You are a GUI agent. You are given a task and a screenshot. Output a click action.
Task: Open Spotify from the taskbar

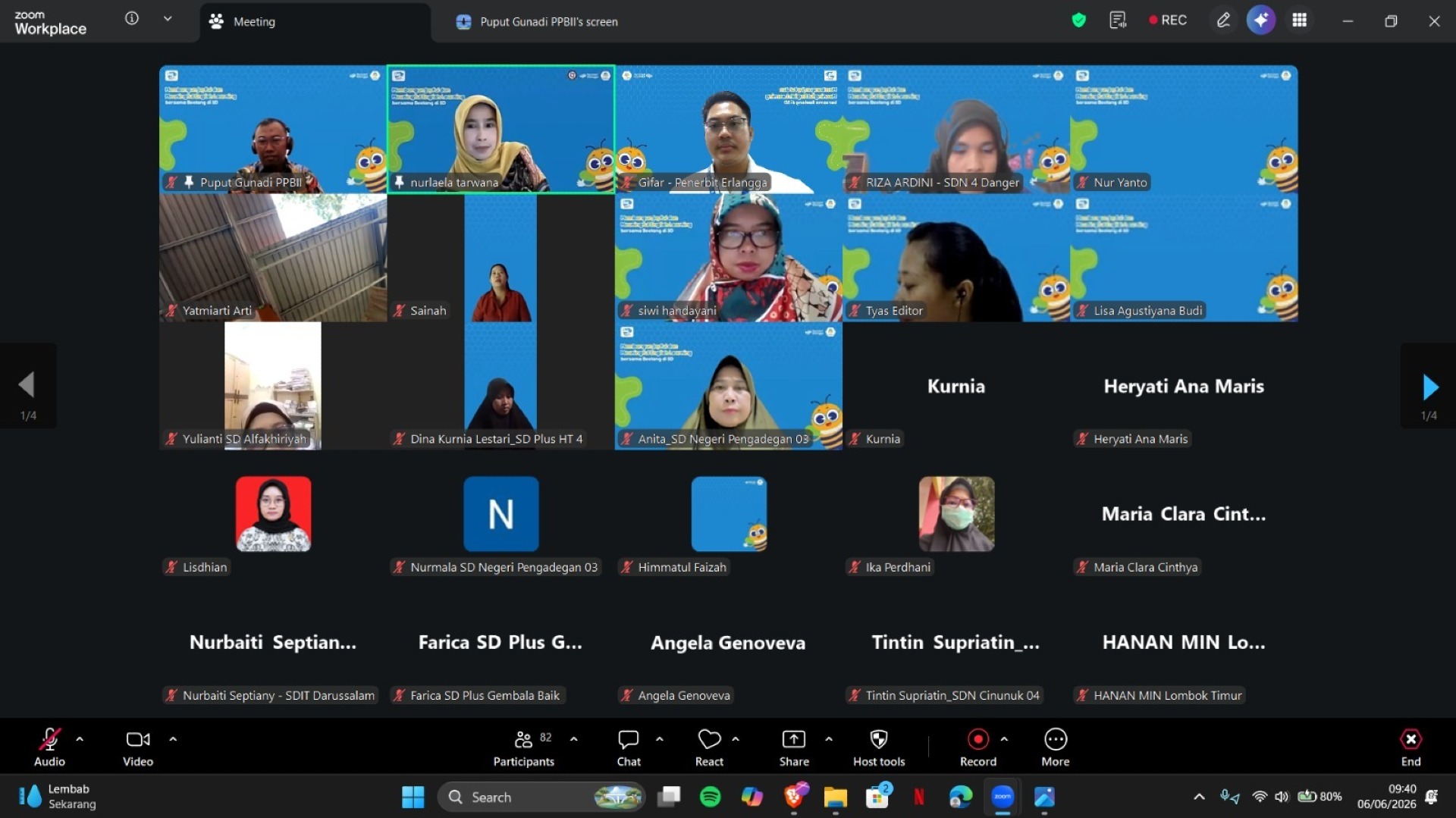(710, 797)
